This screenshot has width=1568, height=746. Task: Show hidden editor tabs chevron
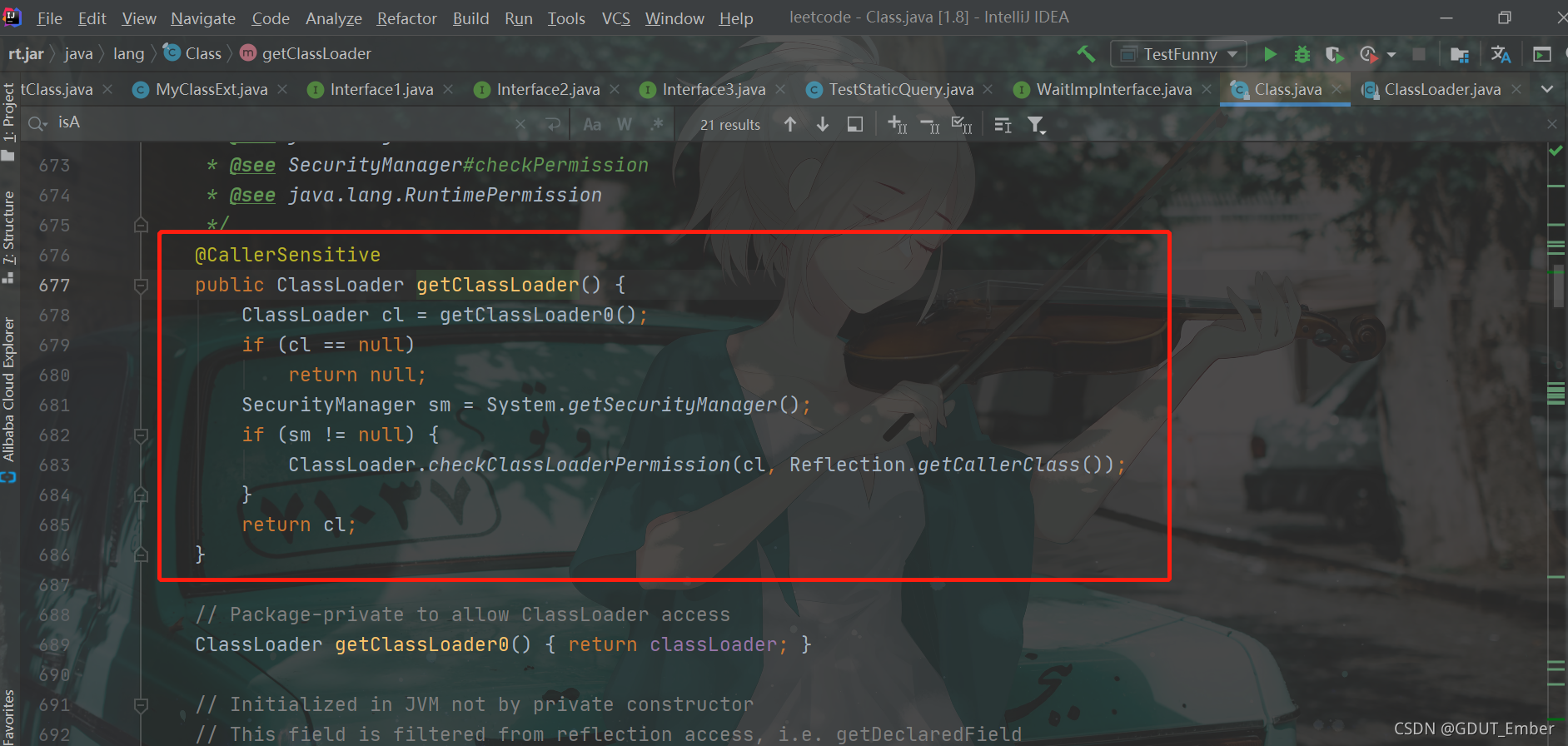tap(1547, 89)
